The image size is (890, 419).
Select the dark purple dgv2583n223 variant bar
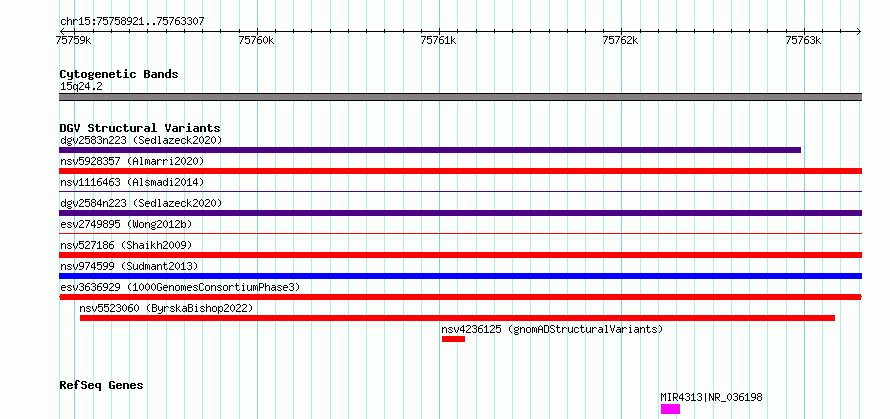pyautogui.click(x=430, y=150)
